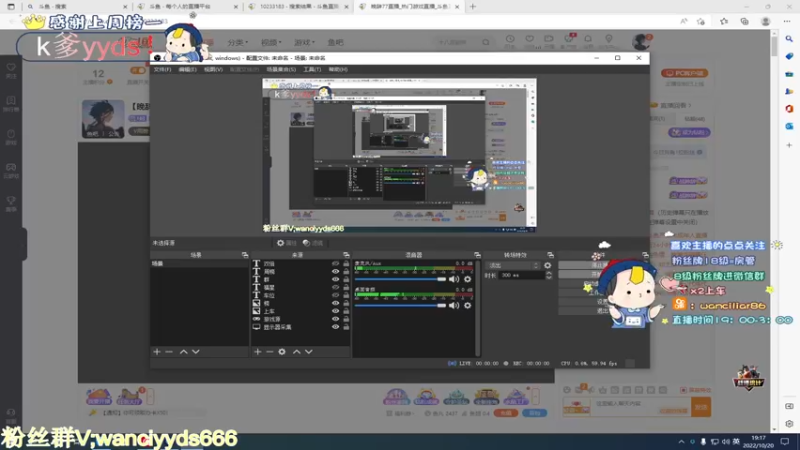Viewport: 800px width, 450px height.
Task: Mute the desktop audio speaker icon
Action: [454, 305]
